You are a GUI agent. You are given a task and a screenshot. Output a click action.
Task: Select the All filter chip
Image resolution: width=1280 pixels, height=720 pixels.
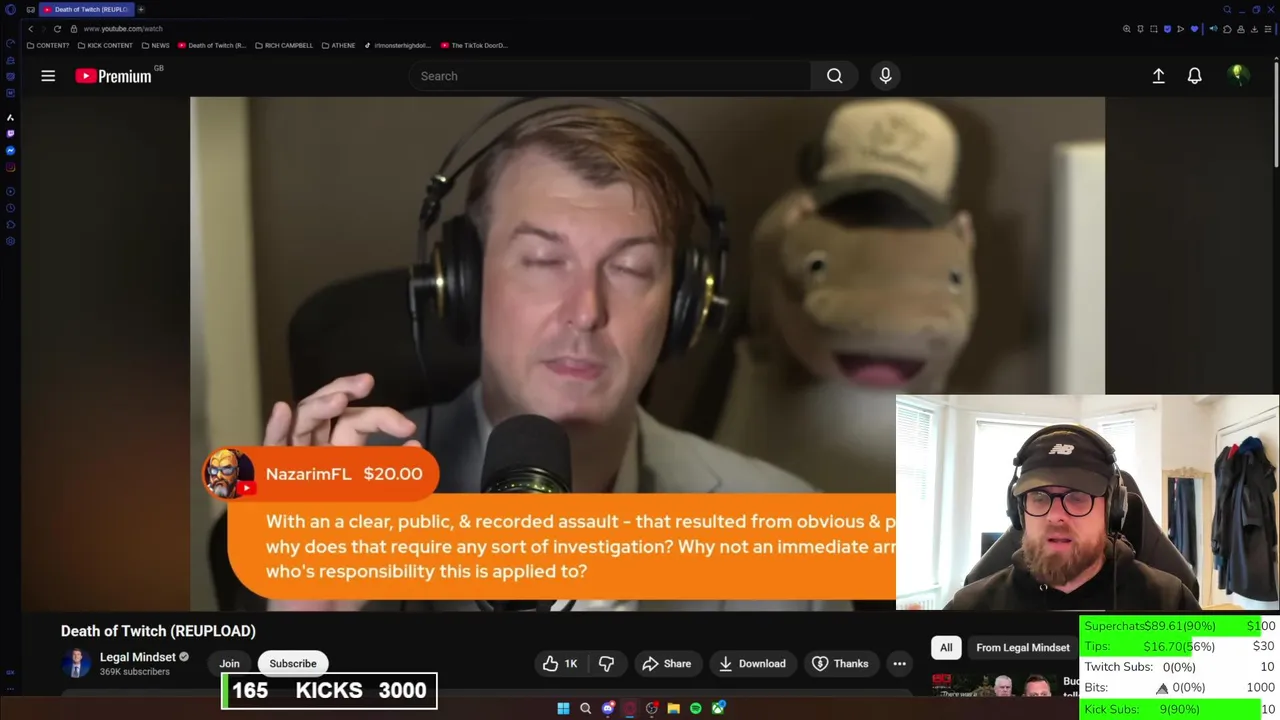click(x=946, y=647)
